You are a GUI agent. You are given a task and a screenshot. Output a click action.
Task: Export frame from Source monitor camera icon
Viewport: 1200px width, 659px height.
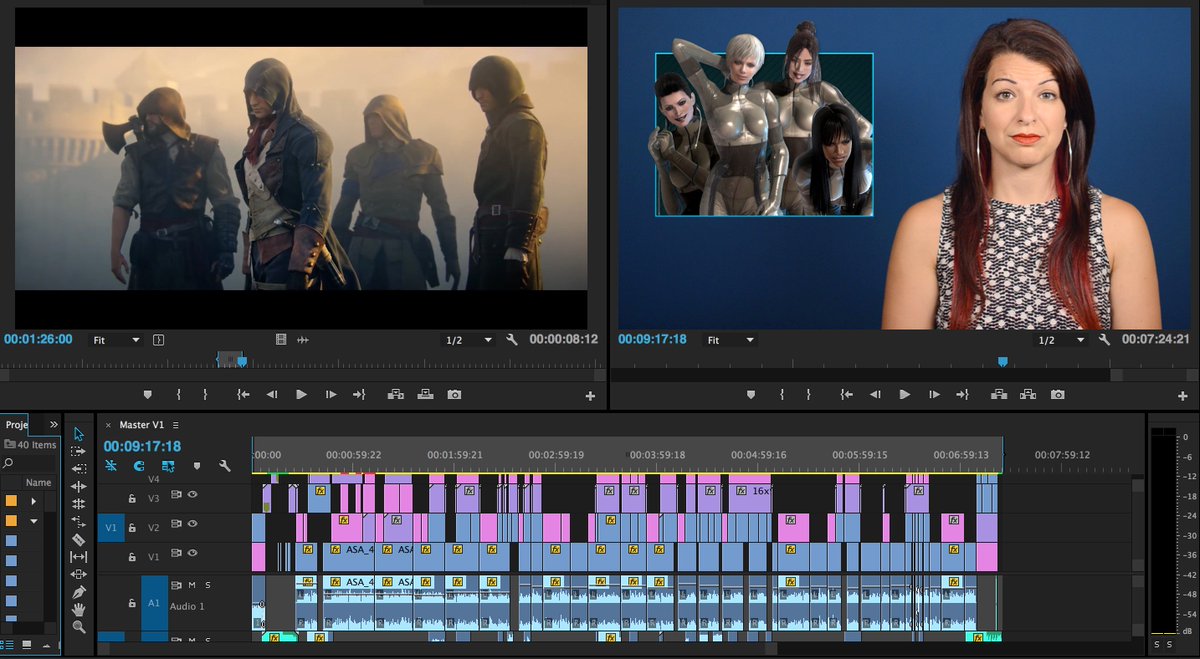[454, 395]
